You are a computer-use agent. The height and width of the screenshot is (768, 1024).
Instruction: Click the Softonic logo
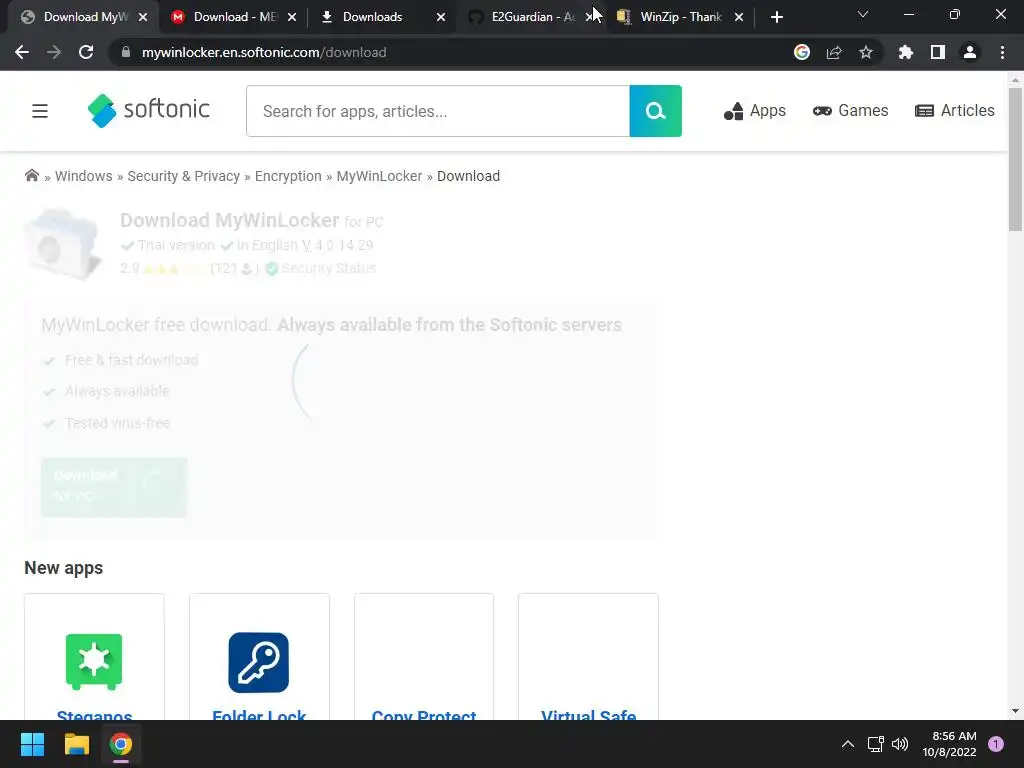(149, 110)
